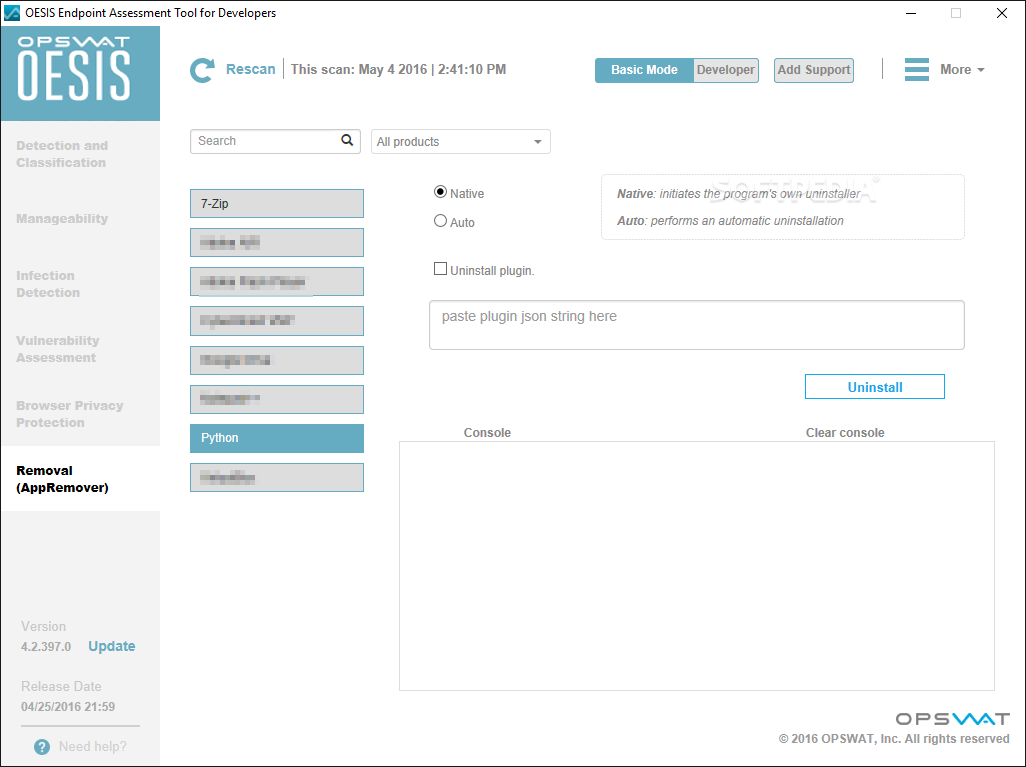Click the Need help? link text

pyautogui.click(x=93, y=747)
